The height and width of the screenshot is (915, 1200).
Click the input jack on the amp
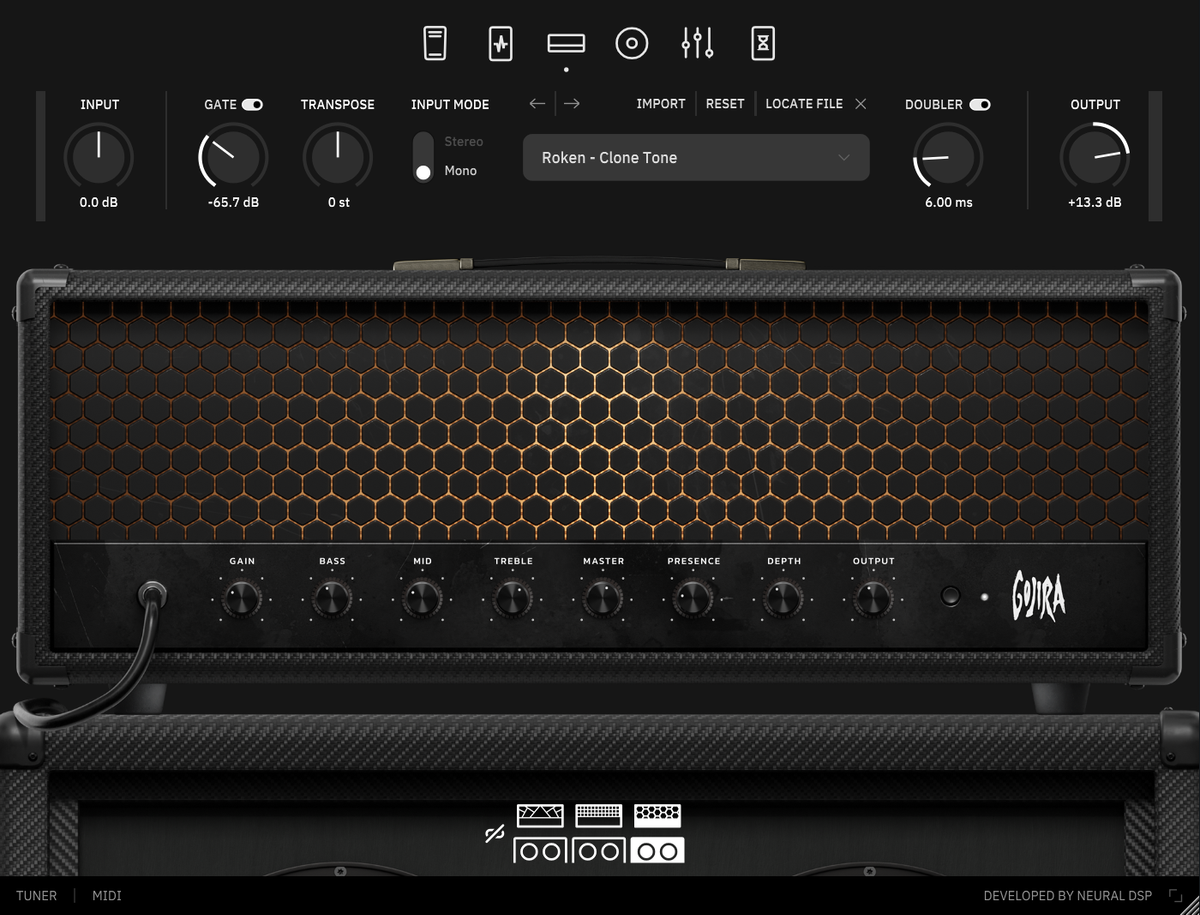153,596
